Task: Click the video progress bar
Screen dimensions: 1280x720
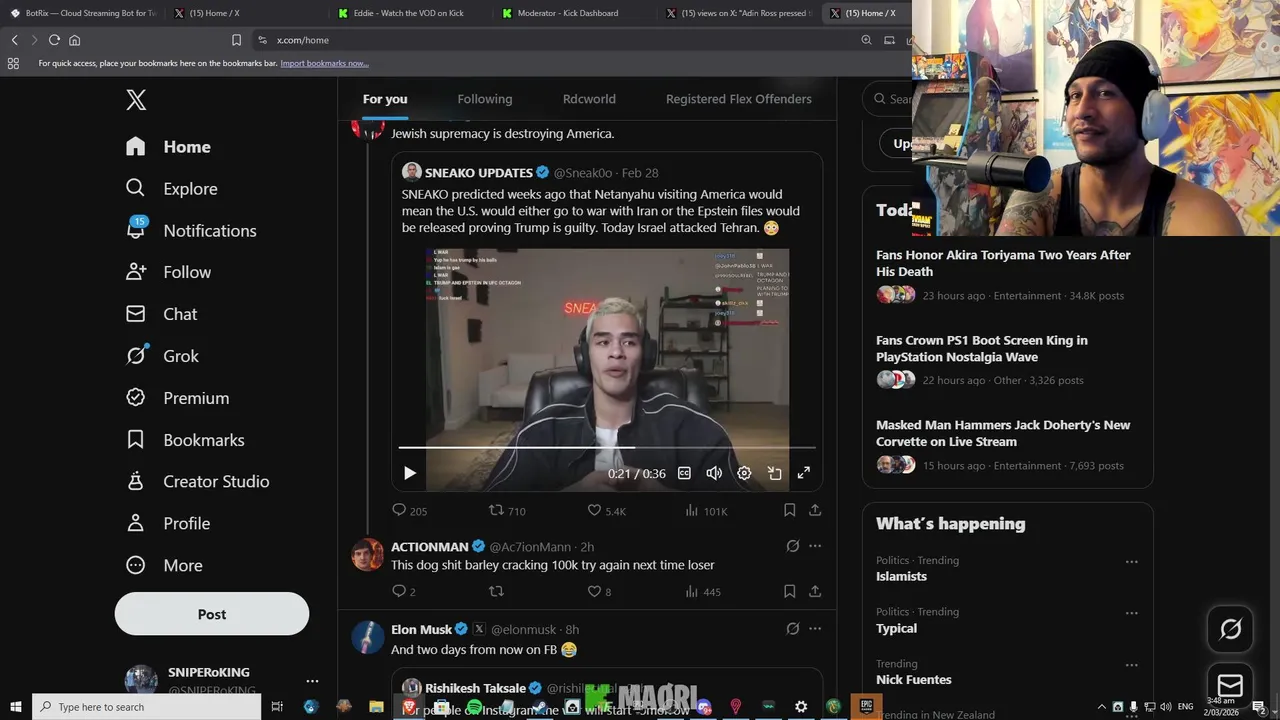Action: coord(607,448)
